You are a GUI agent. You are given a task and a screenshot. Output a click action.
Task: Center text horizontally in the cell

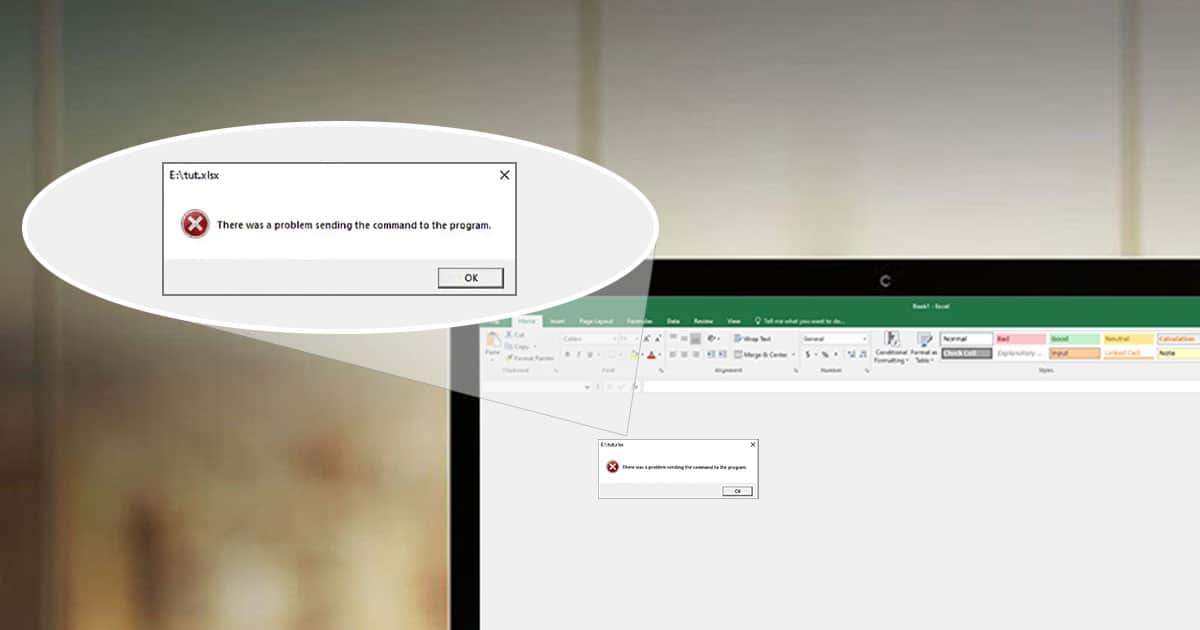(684, 355)
